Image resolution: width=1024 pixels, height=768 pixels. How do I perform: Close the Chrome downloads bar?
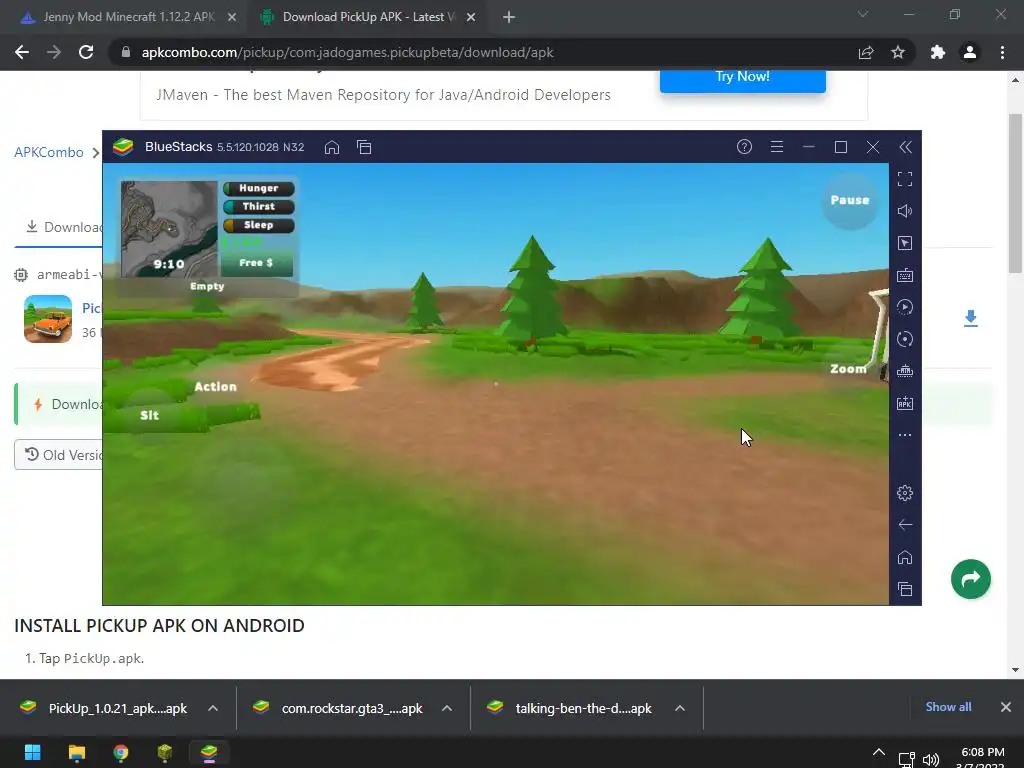pos(1006,707)
